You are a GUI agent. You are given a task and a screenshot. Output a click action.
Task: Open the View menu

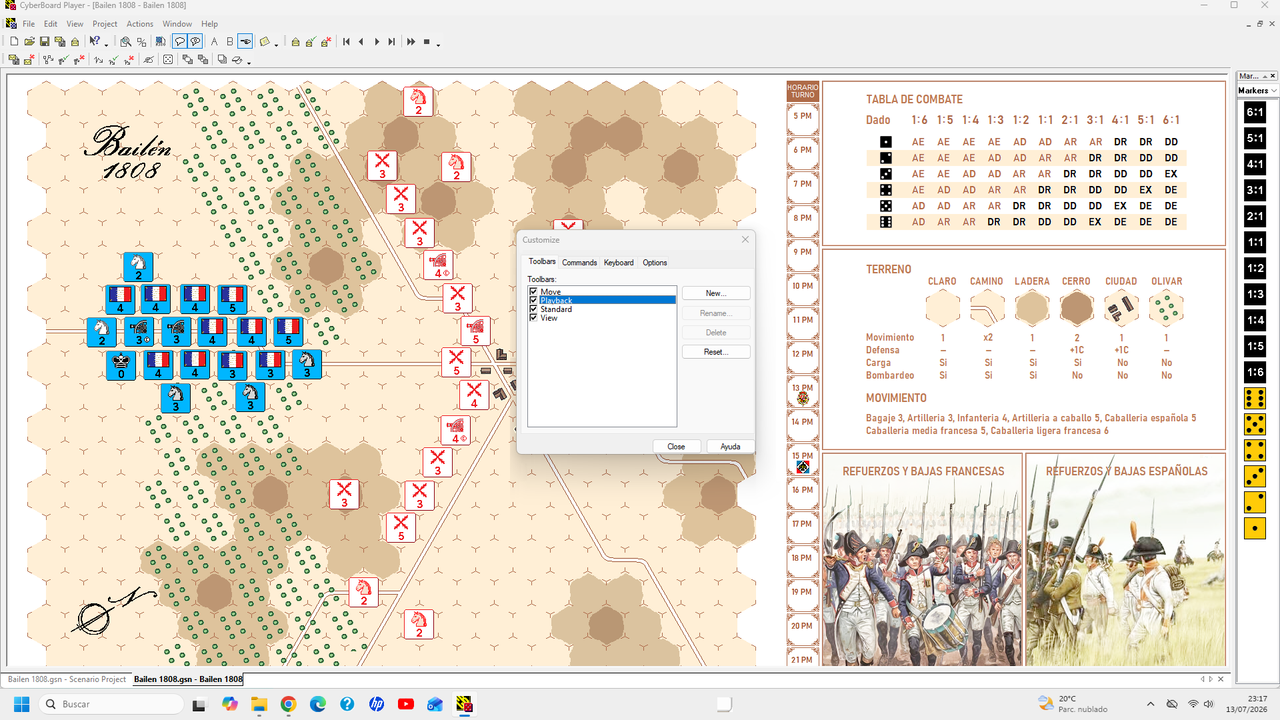(x=75, y=23)
